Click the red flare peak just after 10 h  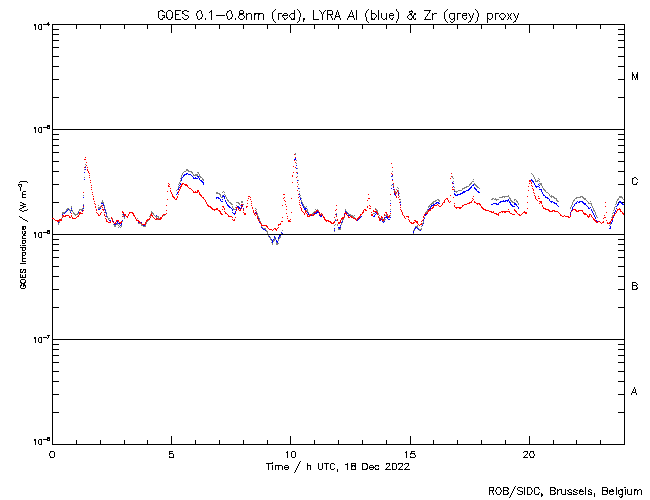(x=294, y=155)
